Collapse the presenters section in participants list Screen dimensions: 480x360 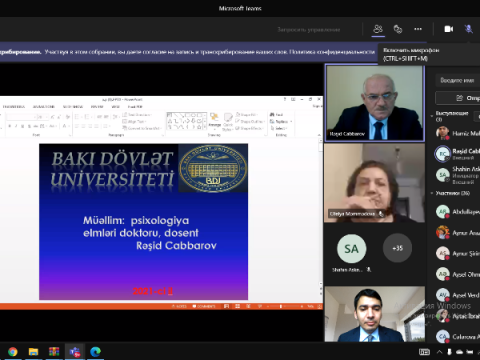432,115
